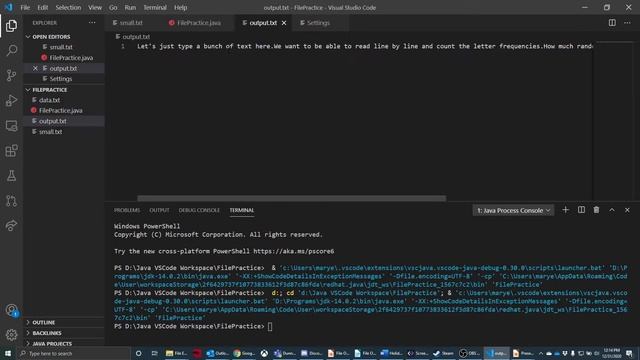The height and width of the screenshot is (360, 640).
Task: Open Task View on taskbar
Action: click(x=154, y=353)
